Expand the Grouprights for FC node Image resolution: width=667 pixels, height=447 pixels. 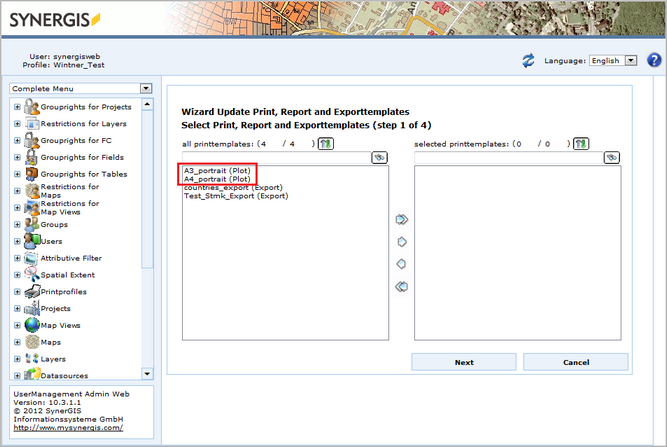(x=17, y=140)
